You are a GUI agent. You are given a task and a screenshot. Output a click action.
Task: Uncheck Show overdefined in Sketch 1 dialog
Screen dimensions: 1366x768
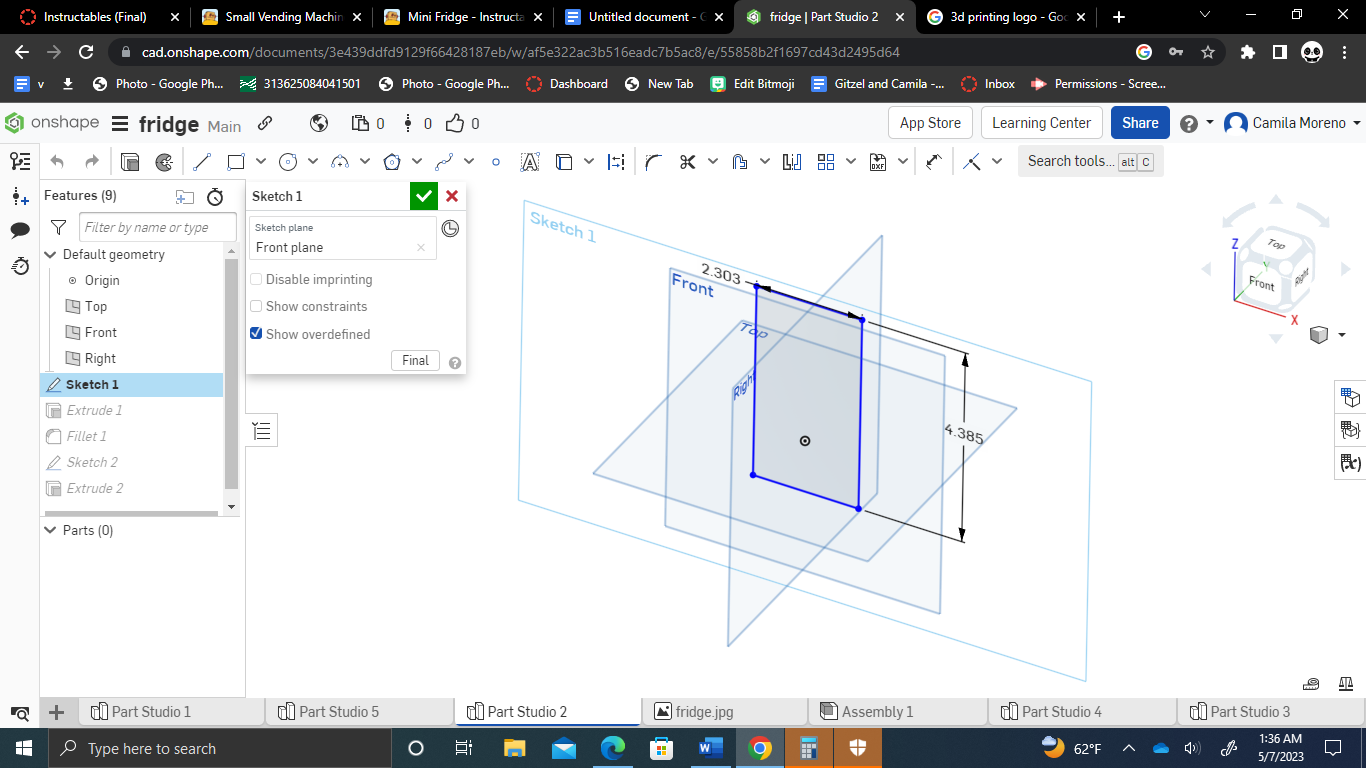tap(256, 333)
